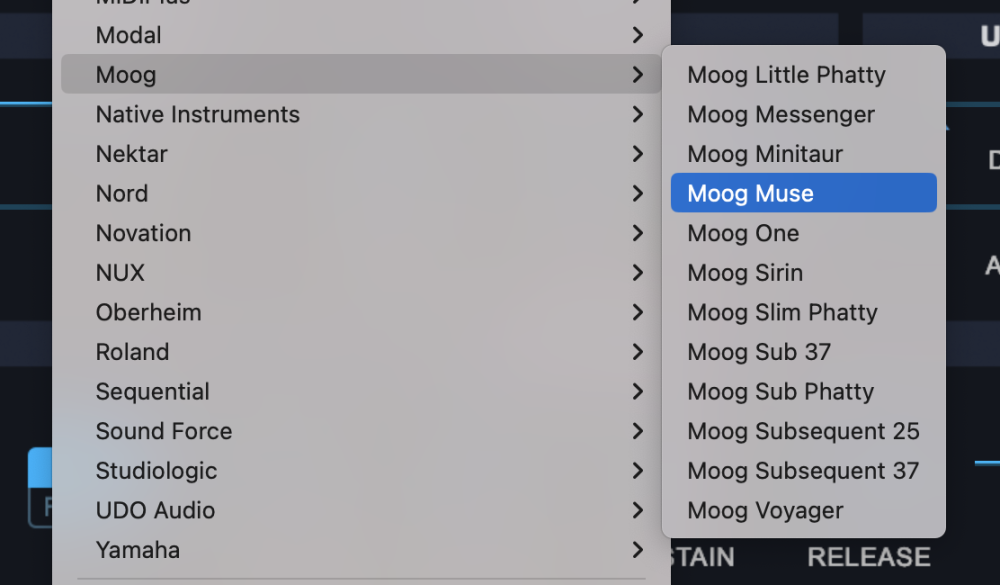Screen dimensions: 1000x585
Task: Pick Moog Subsequent 37
Action: (803, 470)
